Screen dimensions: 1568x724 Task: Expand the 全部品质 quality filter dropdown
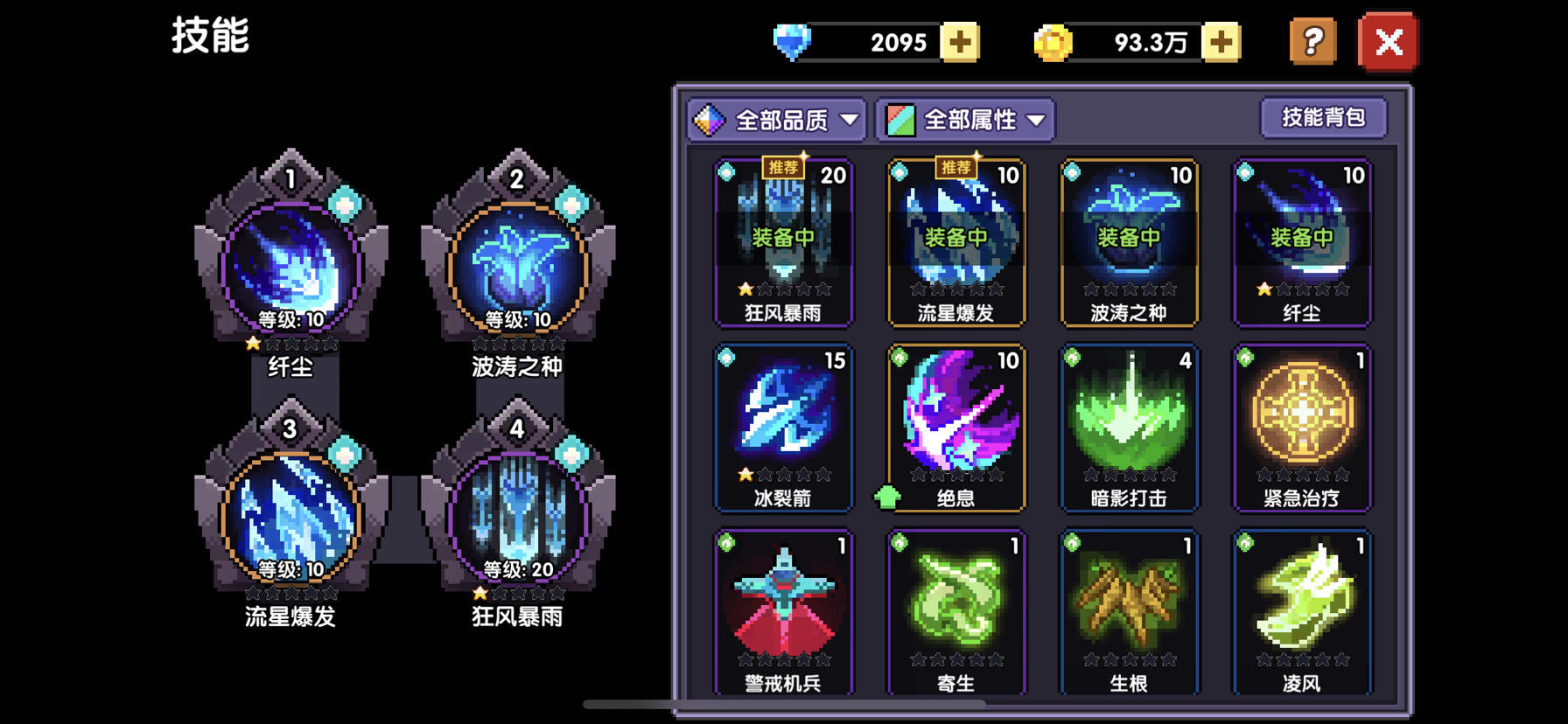(776, 120)
